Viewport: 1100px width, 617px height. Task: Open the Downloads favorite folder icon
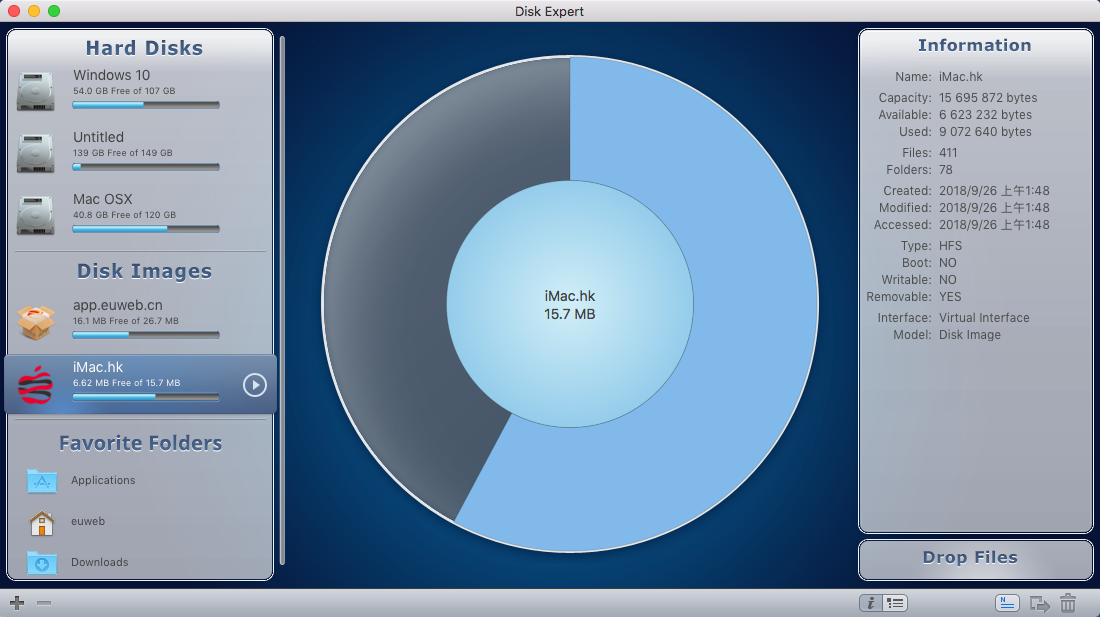click(x=41, y=562)
